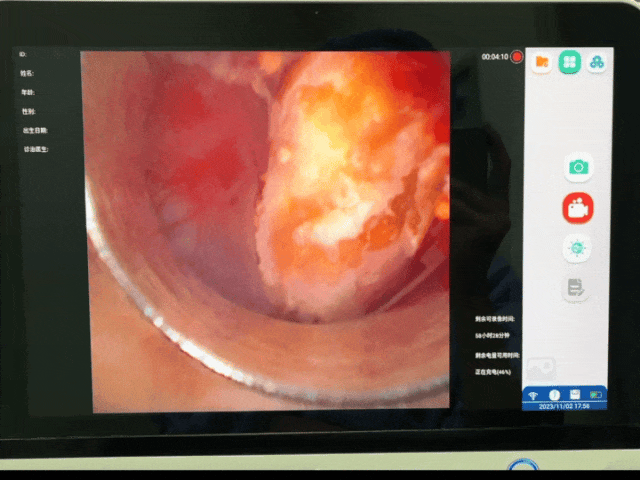Tap the green four-square grid icon
640x480 pixels.
[x=569, y=62]
